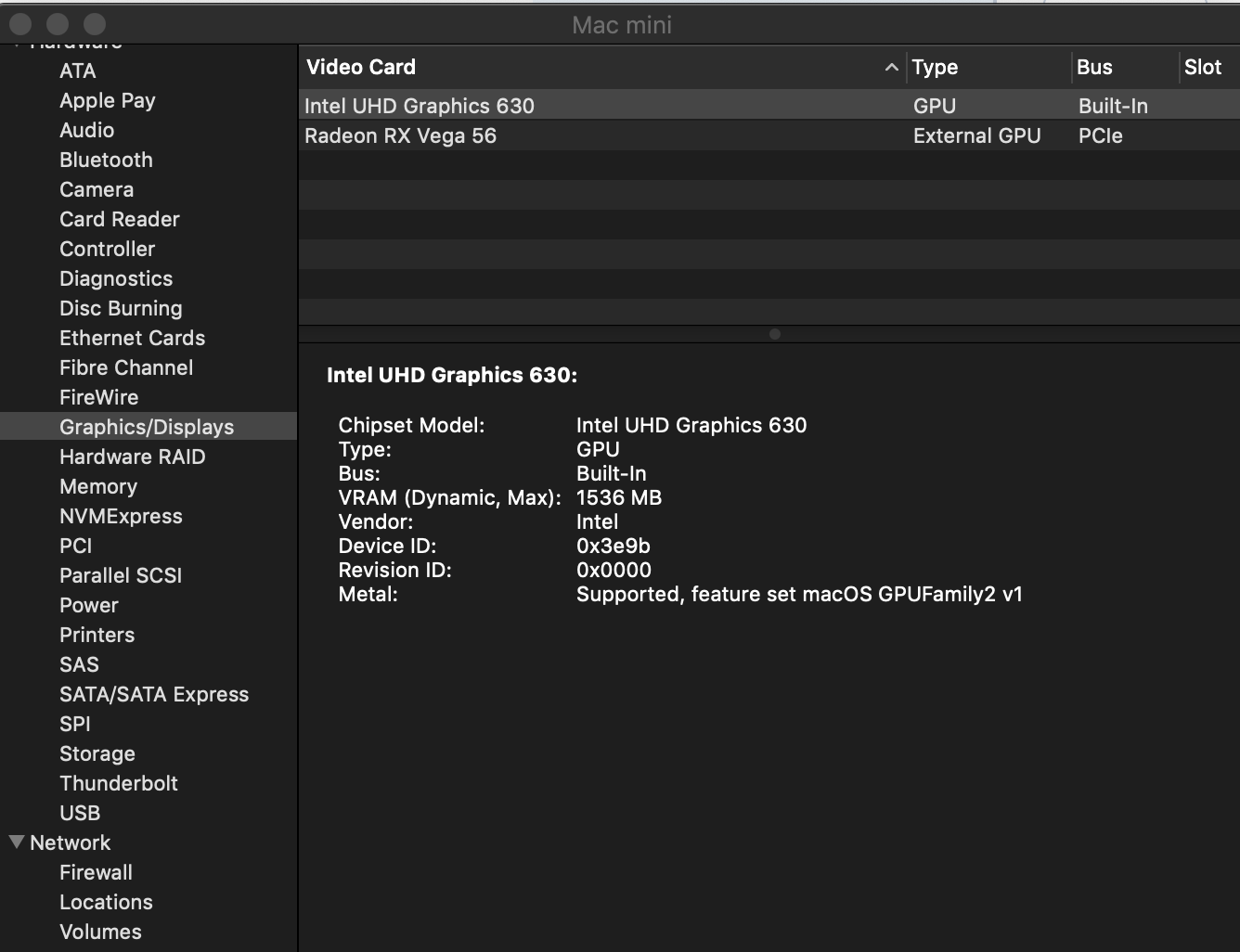Viewport: 1240px width, 952px height.
Task: Select the Intel UHD Graphics 630 row
Action: coord(769,106)
